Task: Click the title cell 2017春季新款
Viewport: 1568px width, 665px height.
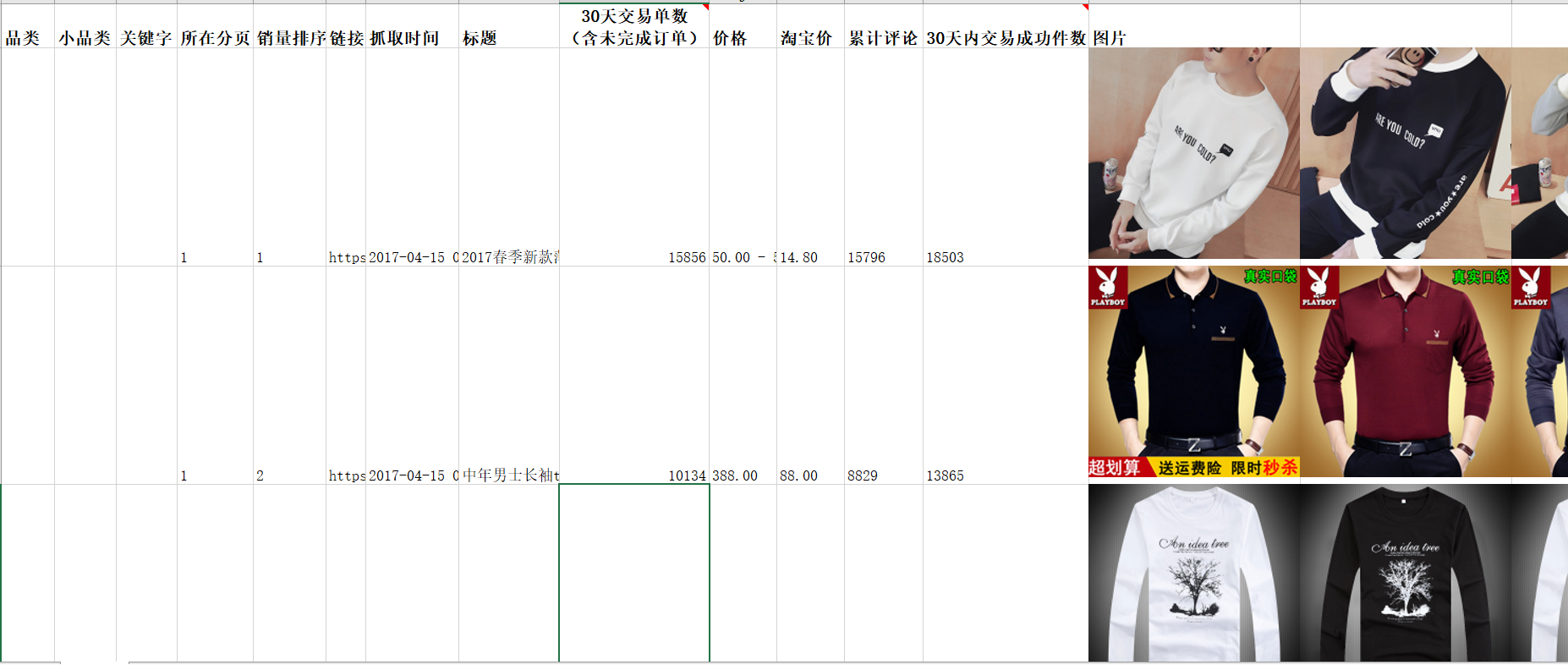Action: point(509,157)
